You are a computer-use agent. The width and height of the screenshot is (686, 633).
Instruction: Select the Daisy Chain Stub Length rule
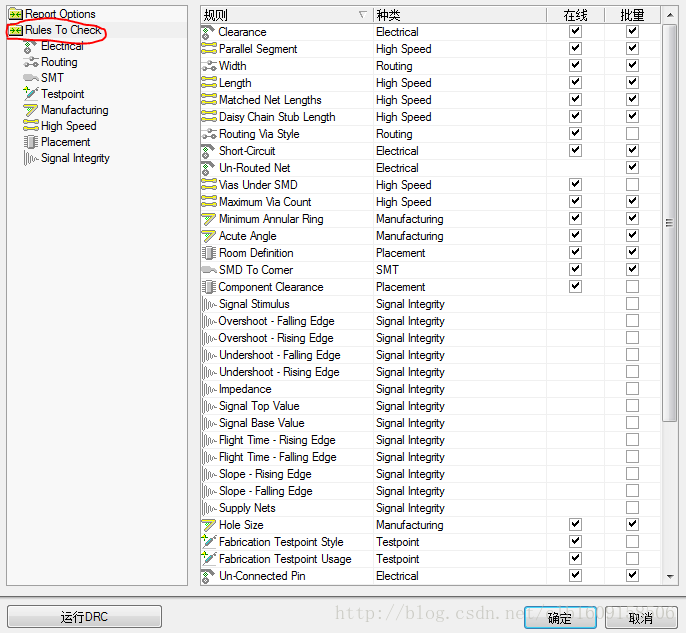coord(430,117)
